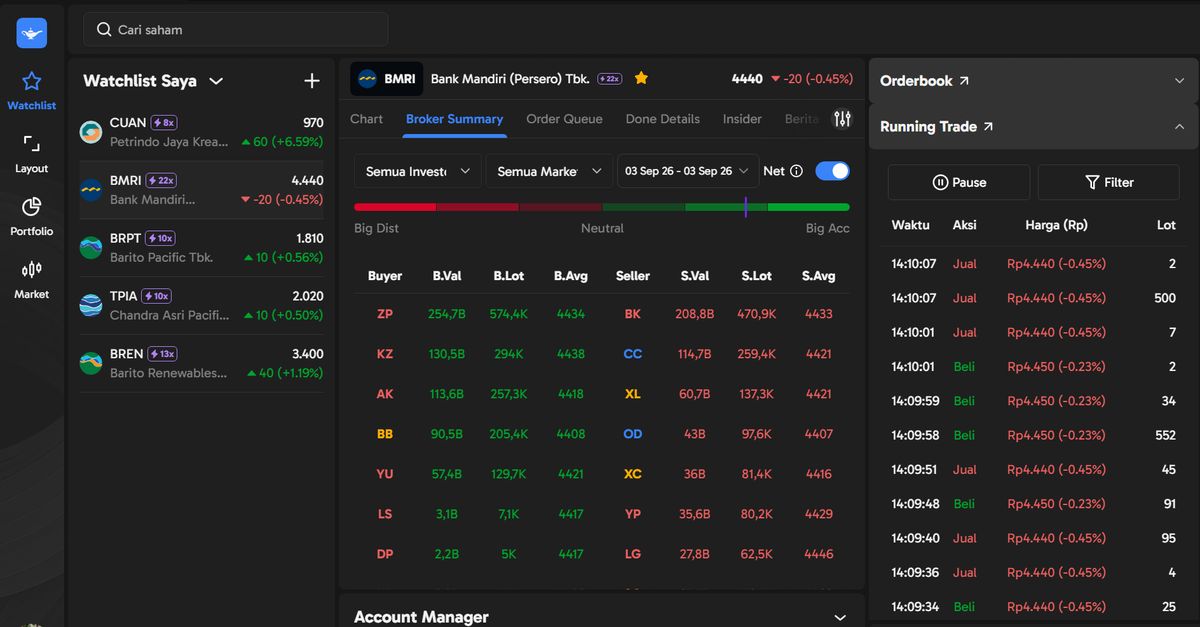
Task: Open the Done Details tab
Action: (x=662, y=119)
